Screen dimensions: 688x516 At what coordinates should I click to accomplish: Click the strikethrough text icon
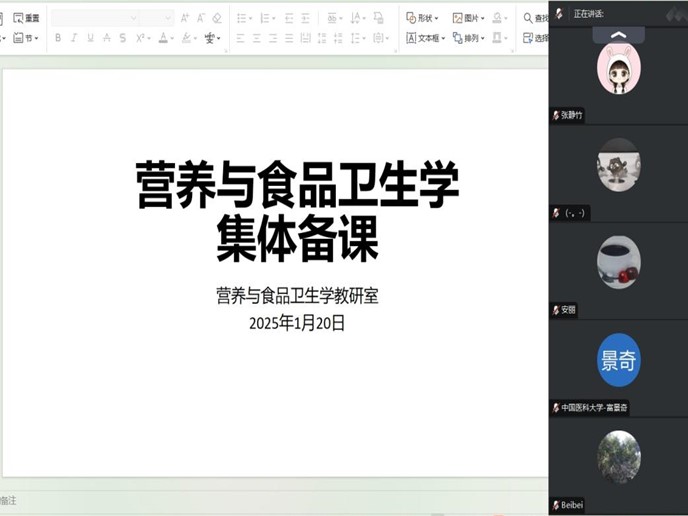[106, 38]
